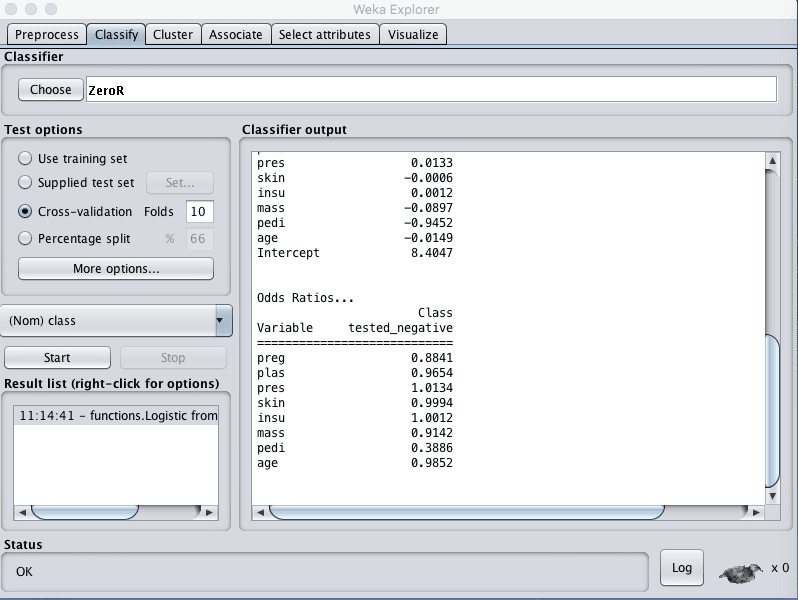Image resolution: width=798 pixels, height=600 pixels.
Task: Click the pedi odds ratio 0.3886
Action: pos(432,447)
